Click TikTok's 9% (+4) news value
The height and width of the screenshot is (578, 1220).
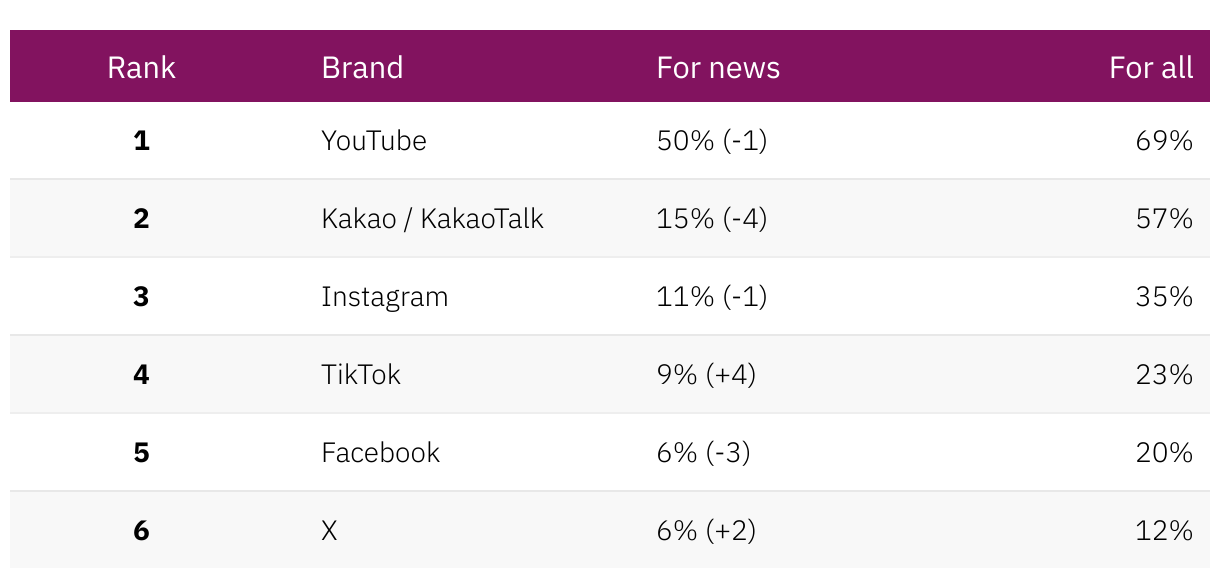click(x=706, y=375)
